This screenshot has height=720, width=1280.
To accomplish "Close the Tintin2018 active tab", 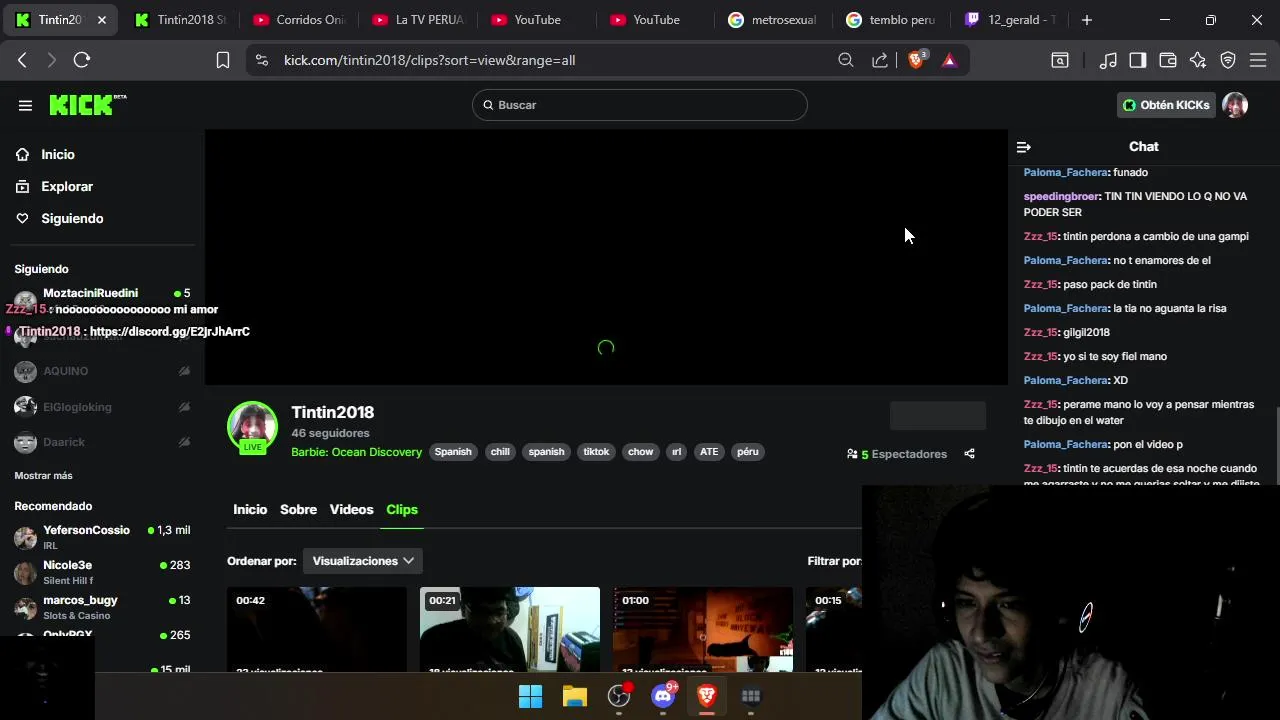I will coord(101,20).
